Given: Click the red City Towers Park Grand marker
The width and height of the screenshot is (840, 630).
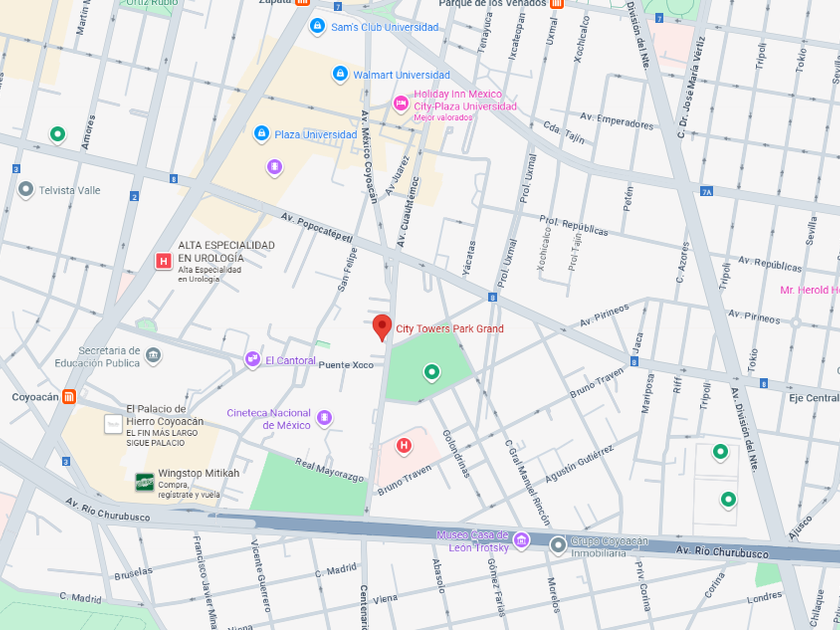Looking at the screenshot, I should (382, 328).
